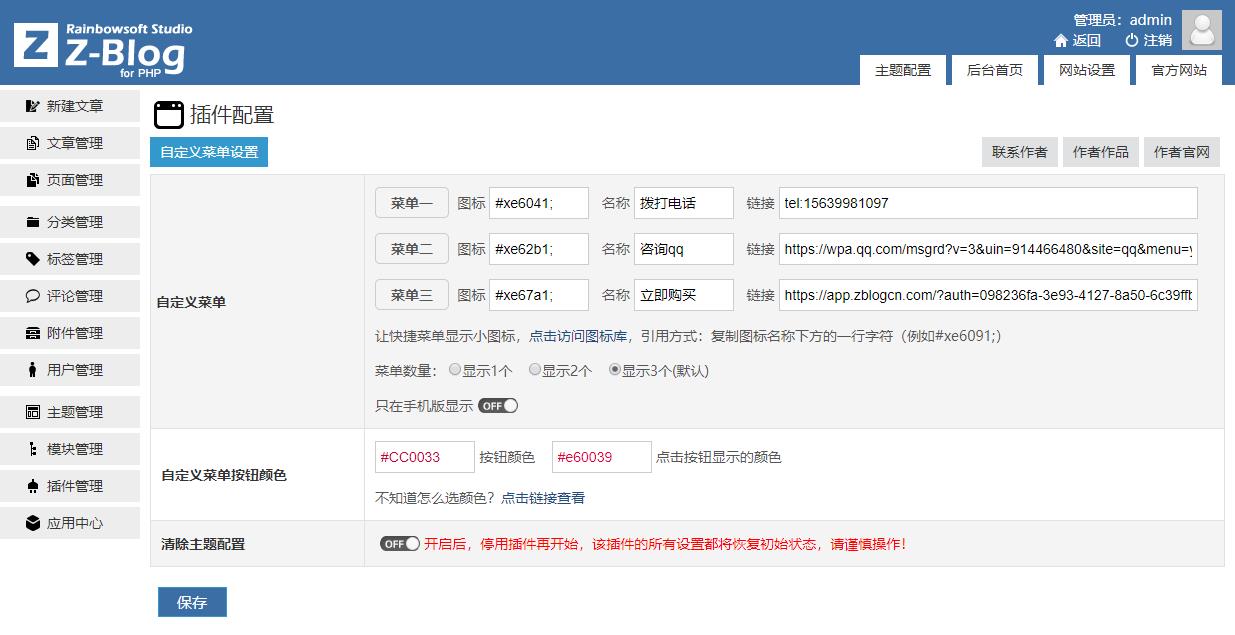Open 新建文章 to create a new article

click(x=66, y=105)
